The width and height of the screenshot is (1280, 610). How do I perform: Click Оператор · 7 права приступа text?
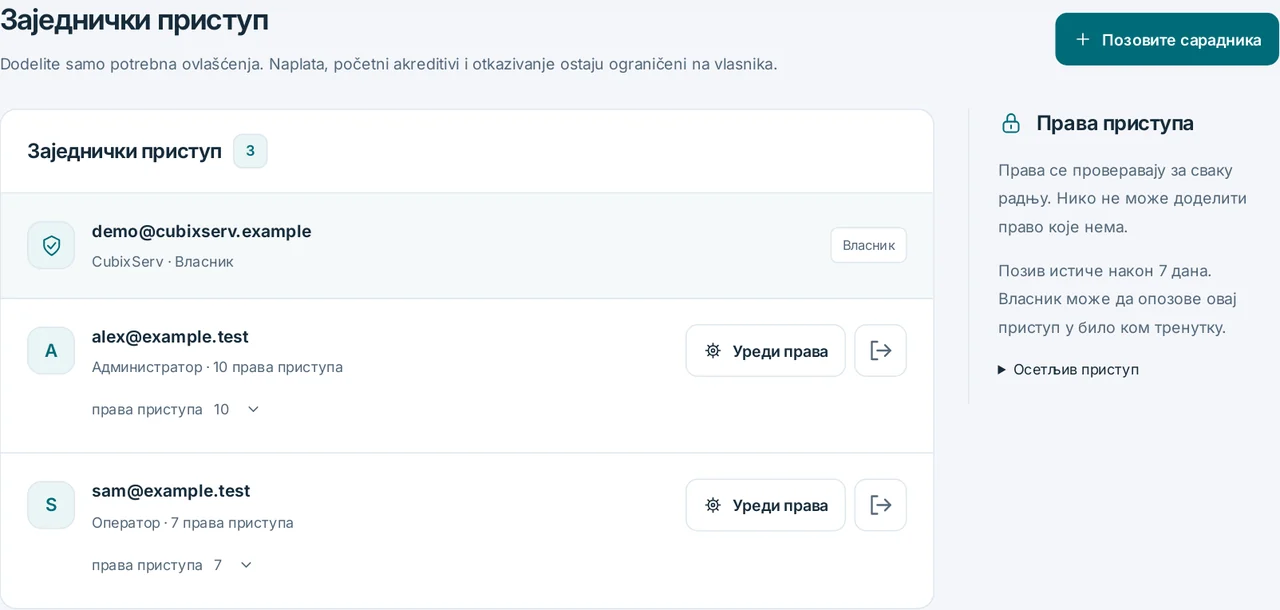(x=192, y=523)
